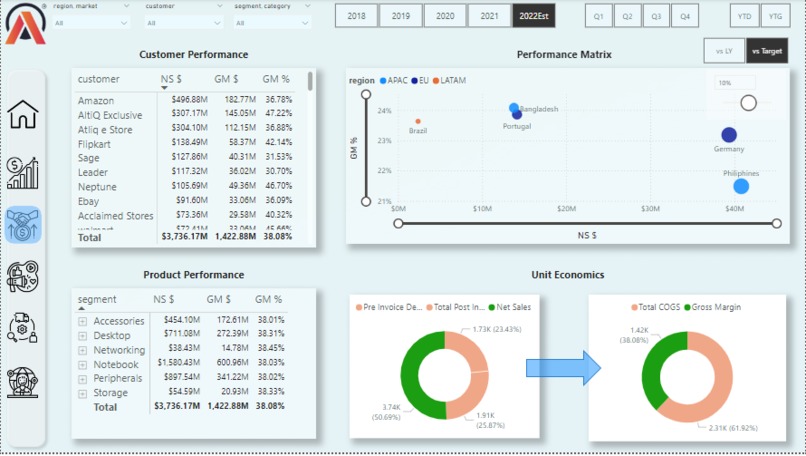
Task: Expand the Storage segment row
Action: coord(82,394)
